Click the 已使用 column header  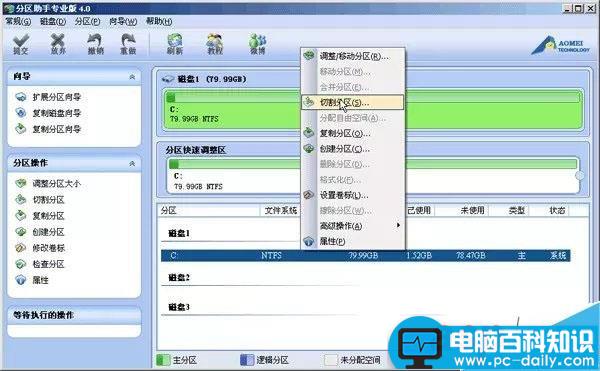coord(419,210)
